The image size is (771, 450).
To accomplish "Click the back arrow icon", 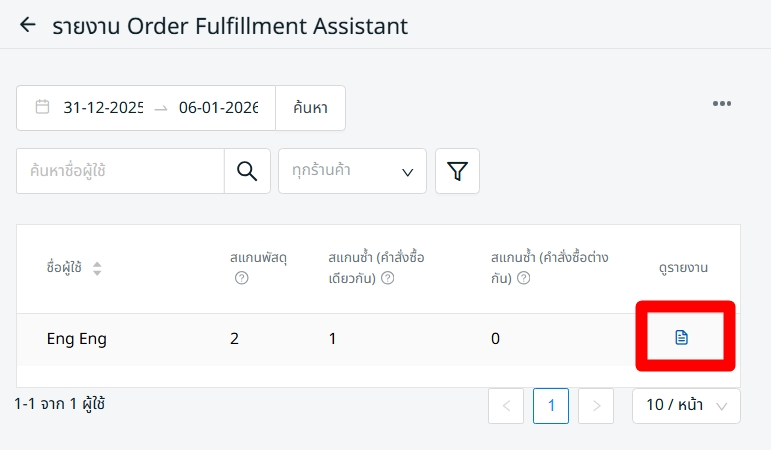I will click(x=27, y=25).
